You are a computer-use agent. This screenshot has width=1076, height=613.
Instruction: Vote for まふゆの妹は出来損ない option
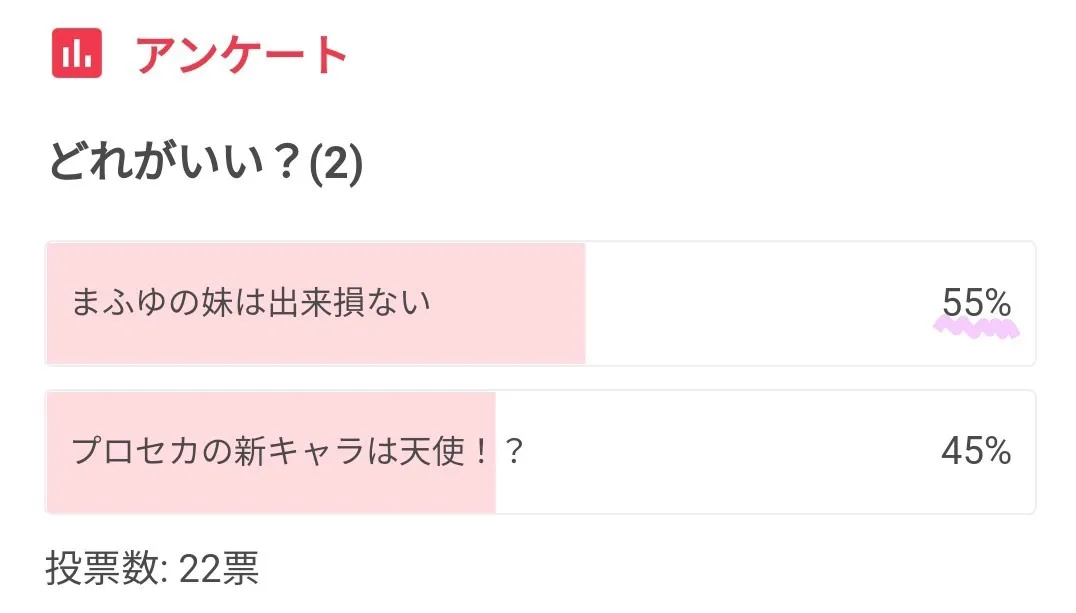[x=251, y=303]
